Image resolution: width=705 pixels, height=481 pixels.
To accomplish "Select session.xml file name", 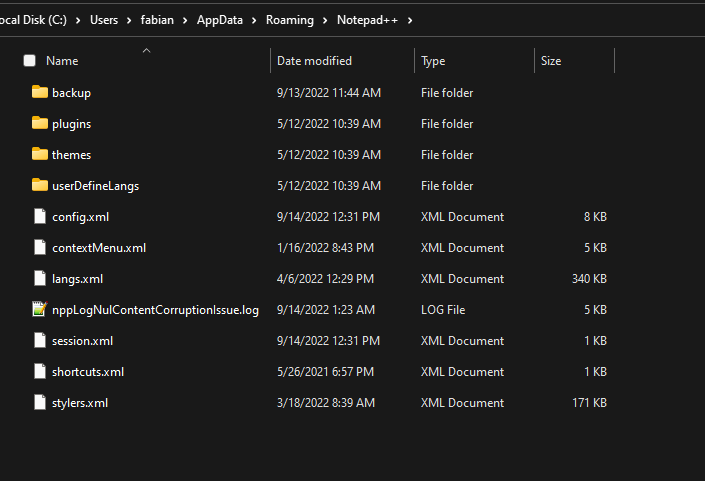I will tap(82, 341).
